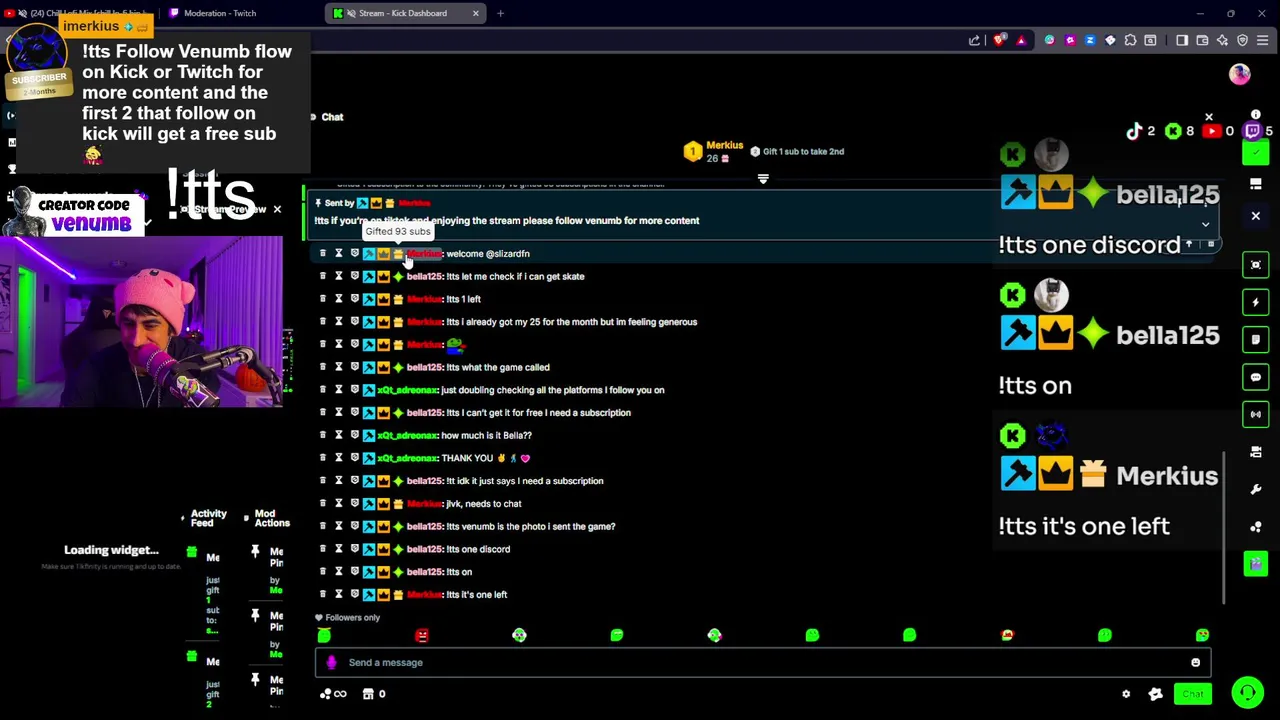Click Gift 1 sub to take 2nd
The width and height of the screenshot is (1280, 720).
tap(797, 151)
